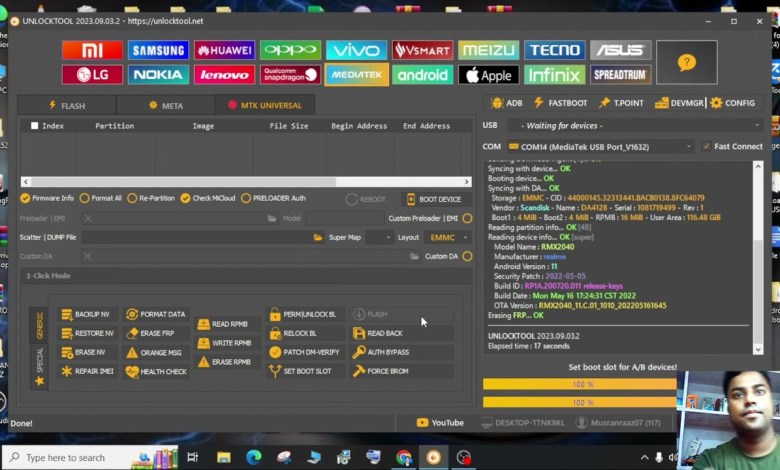Browse for Scatter DUMP file folder icon
780x470 pixels.
pyautogui.click(x=318, y=237)
